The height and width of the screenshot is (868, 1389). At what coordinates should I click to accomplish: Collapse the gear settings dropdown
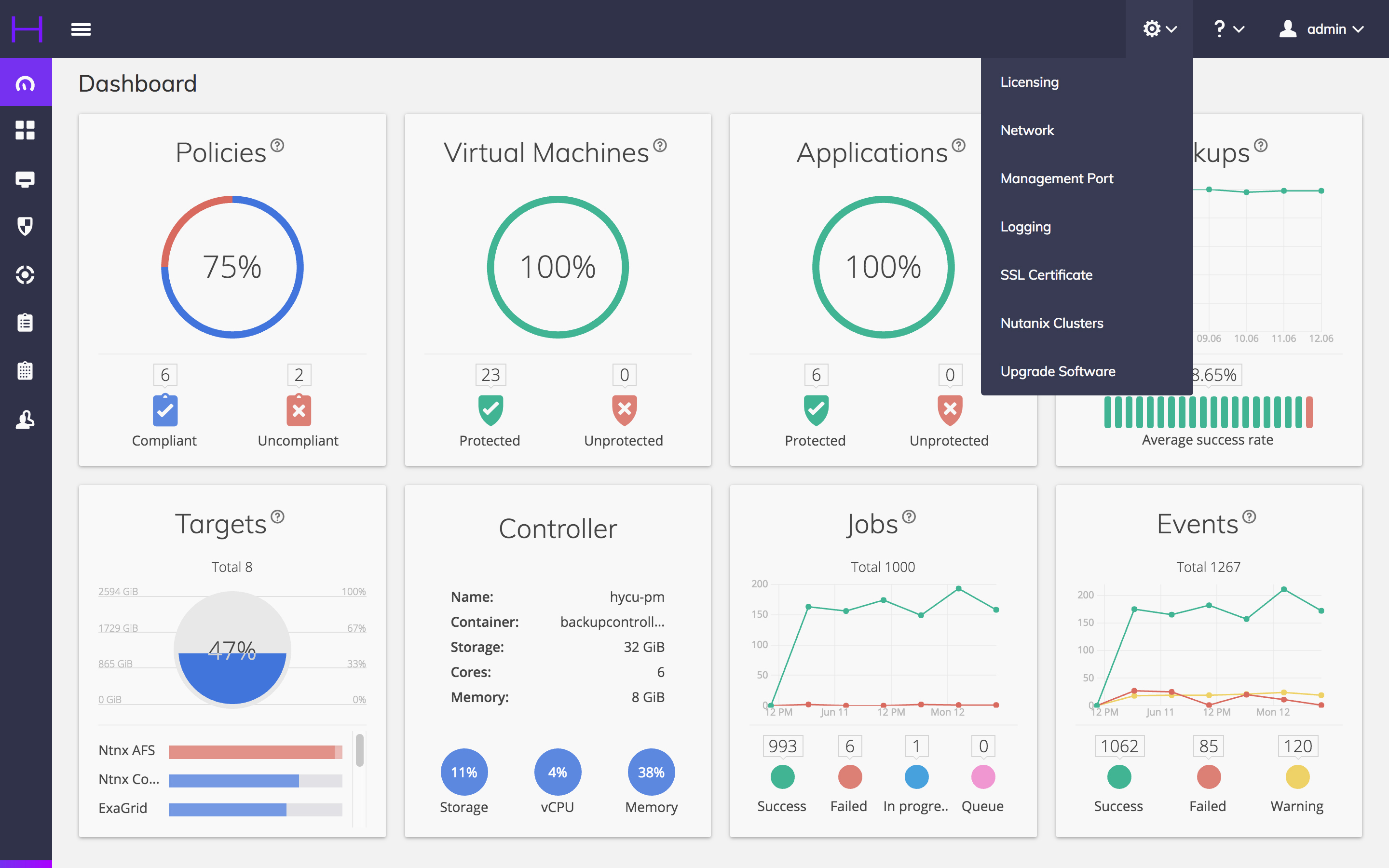tap(1159, 29)
